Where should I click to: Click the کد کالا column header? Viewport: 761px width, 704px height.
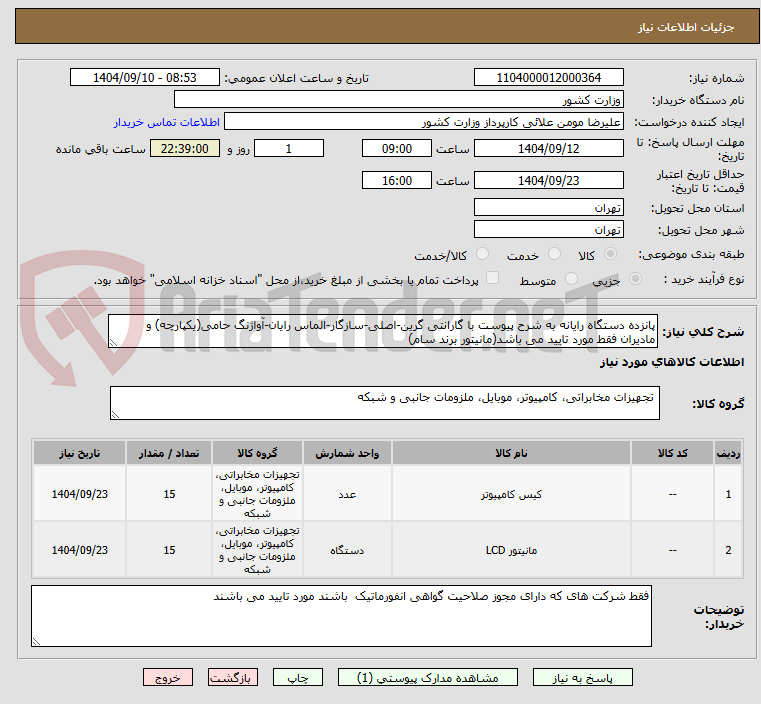pyautogui.click(x=672, y=453)
